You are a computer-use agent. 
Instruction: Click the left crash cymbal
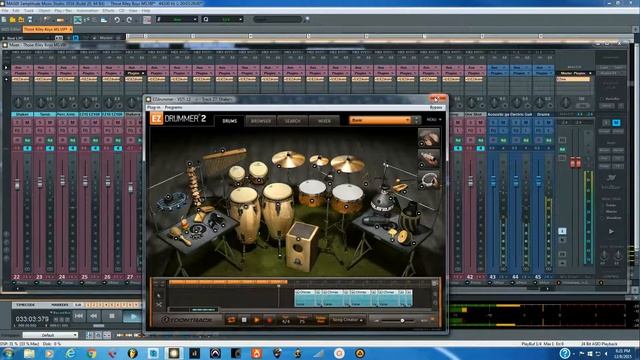(x=288, y=159)
